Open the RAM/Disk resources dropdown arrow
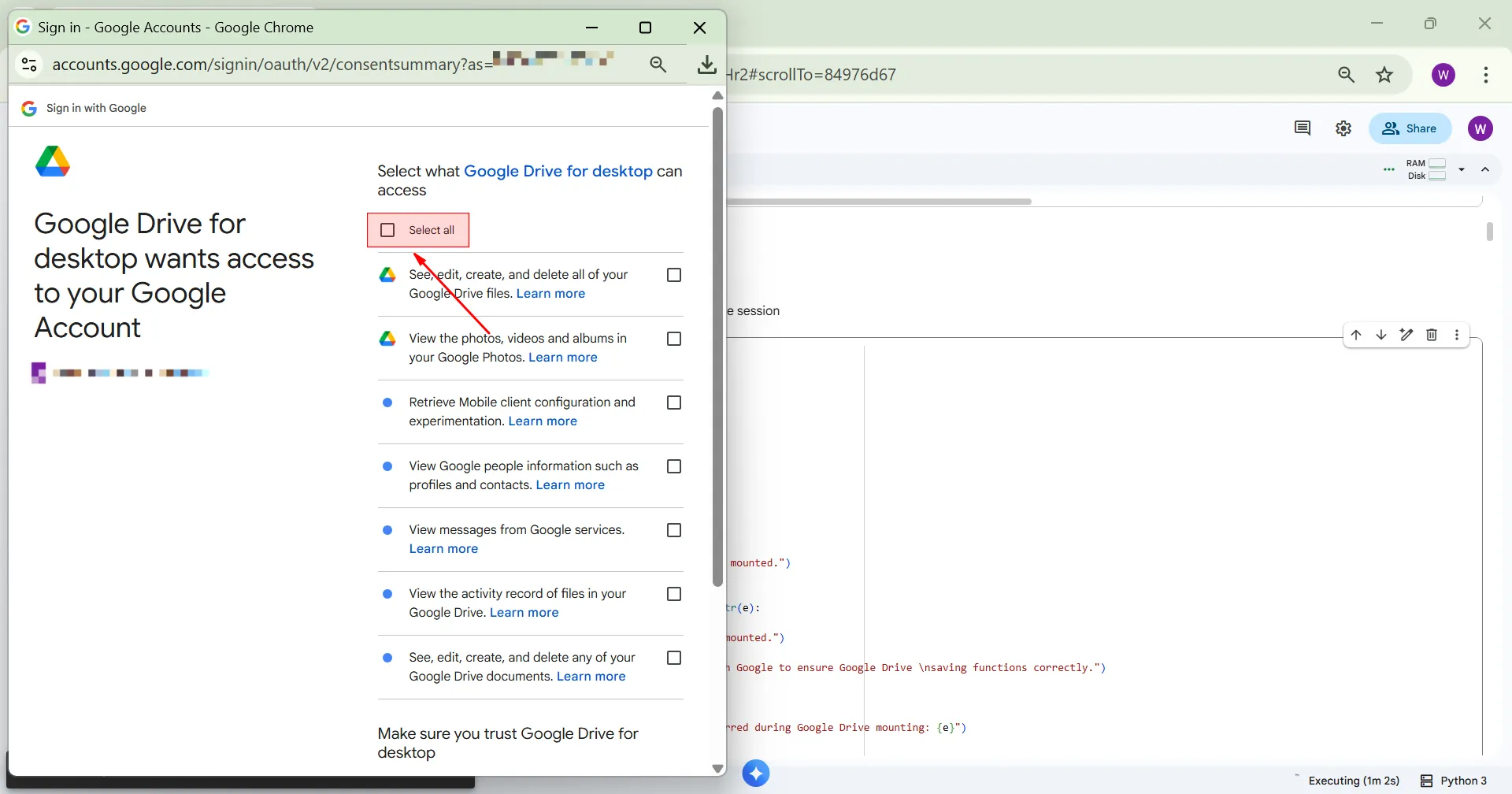This screenshot has width=1512, height=794. pyautogui.click(x=1462, y=169)
